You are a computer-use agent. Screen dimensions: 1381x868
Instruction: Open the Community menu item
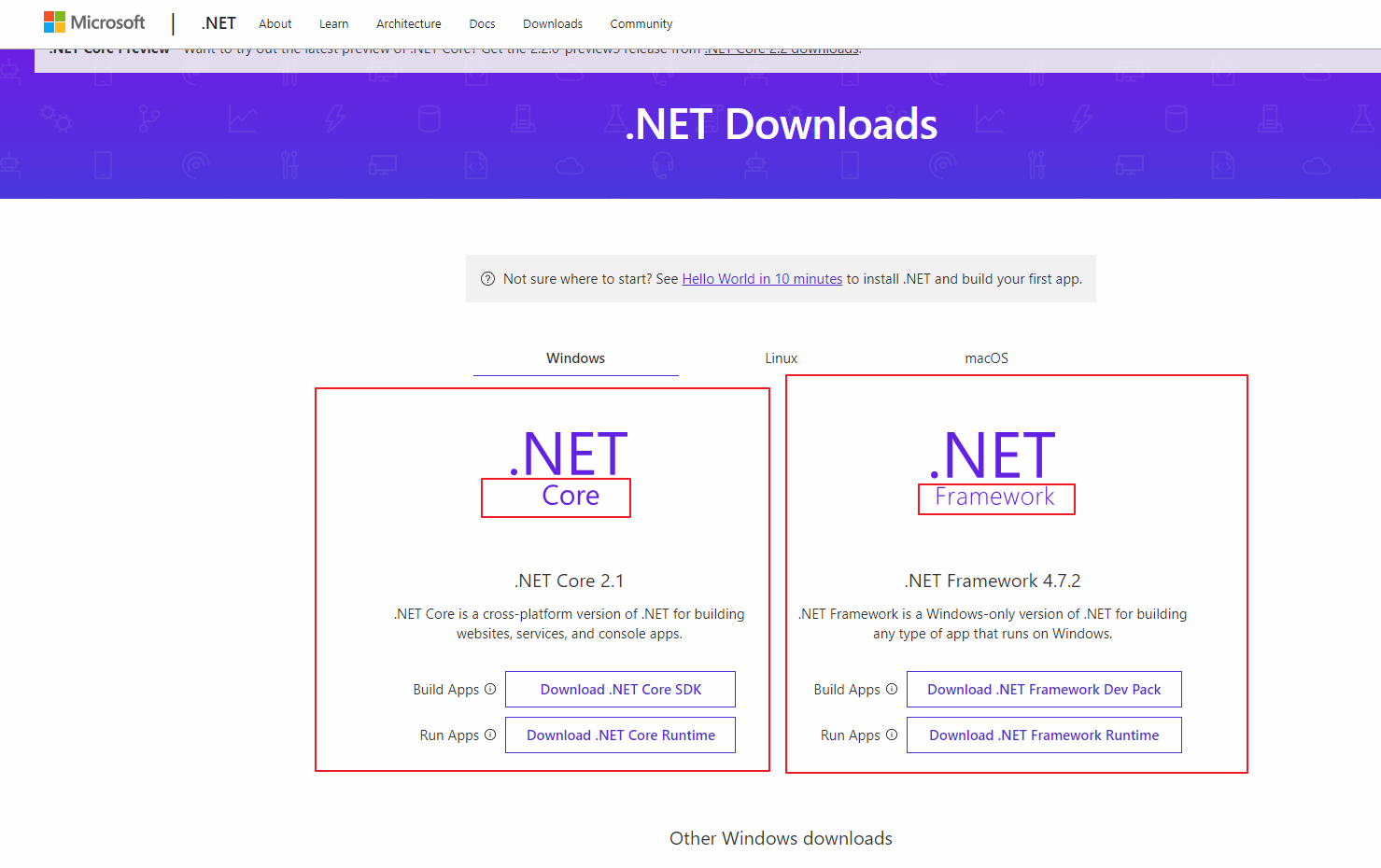[x=641, y=23]
